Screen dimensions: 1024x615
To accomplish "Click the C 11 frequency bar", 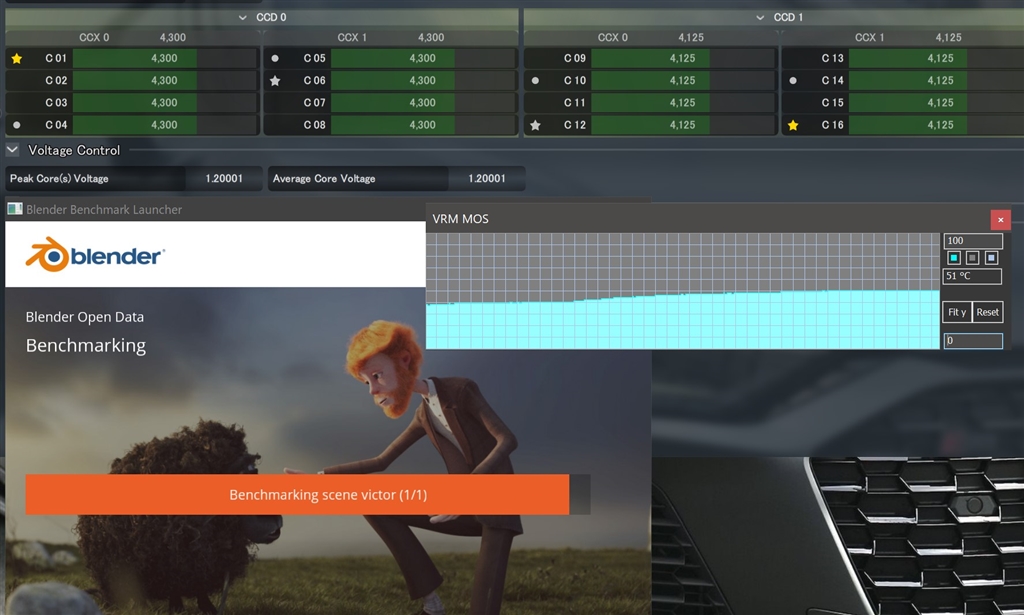I will [683, 102].
